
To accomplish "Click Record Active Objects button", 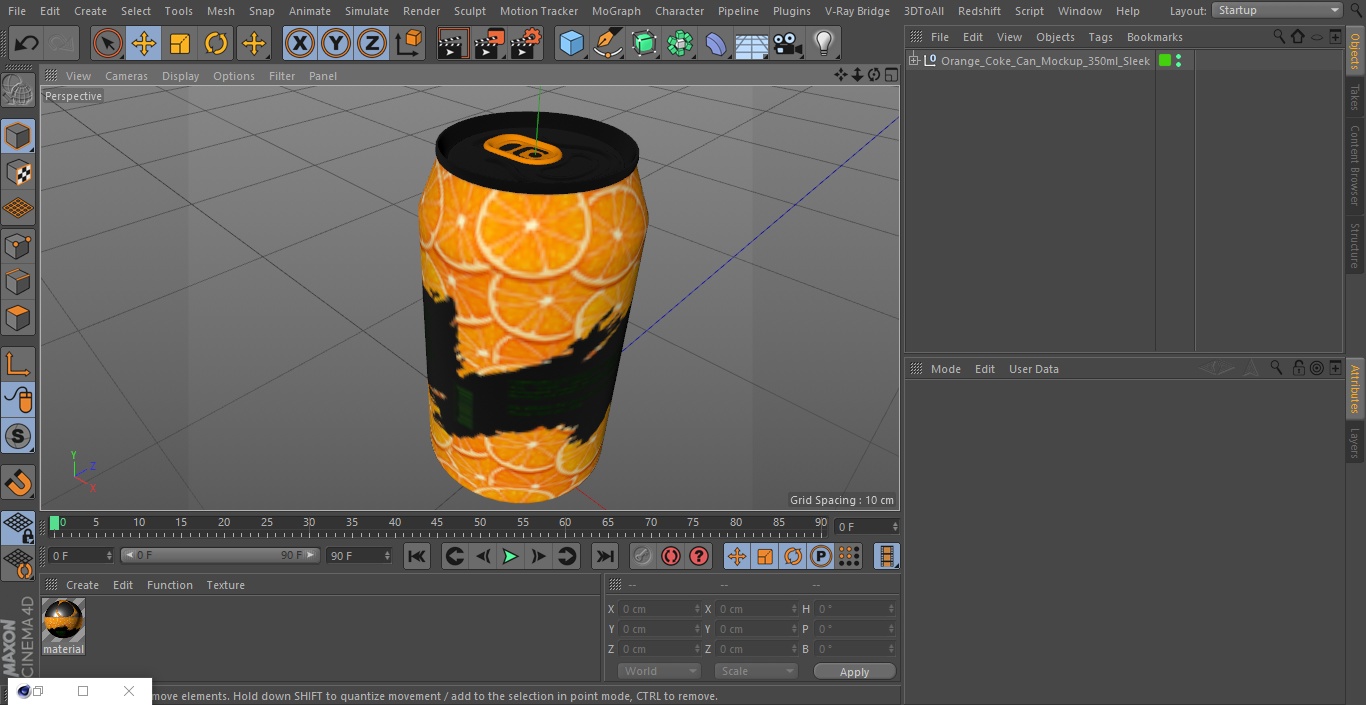I will tap(642, 556).
